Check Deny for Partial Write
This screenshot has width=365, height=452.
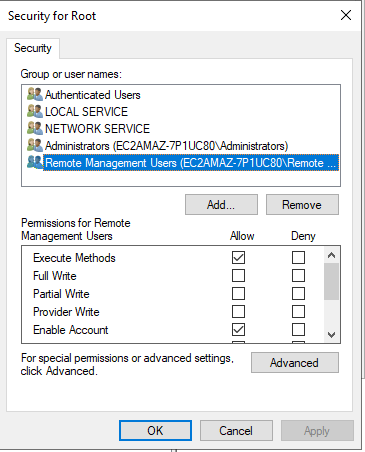(x=298, y=294)
